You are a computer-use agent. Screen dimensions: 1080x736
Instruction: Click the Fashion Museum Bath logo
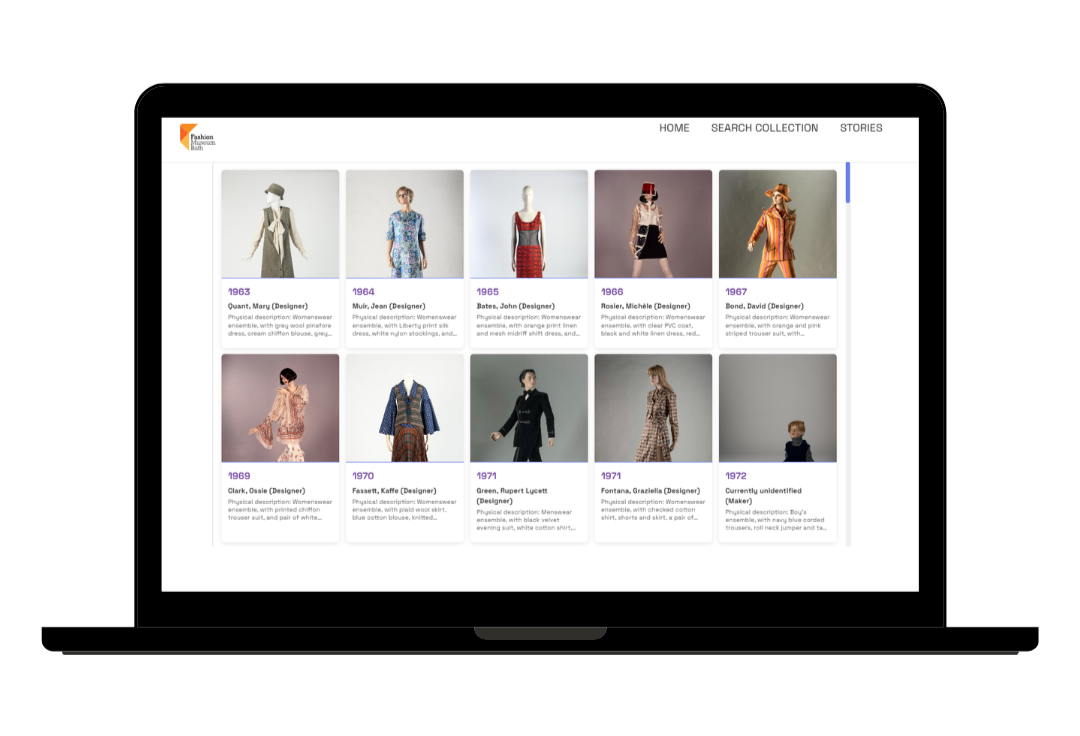pos(197,138)
